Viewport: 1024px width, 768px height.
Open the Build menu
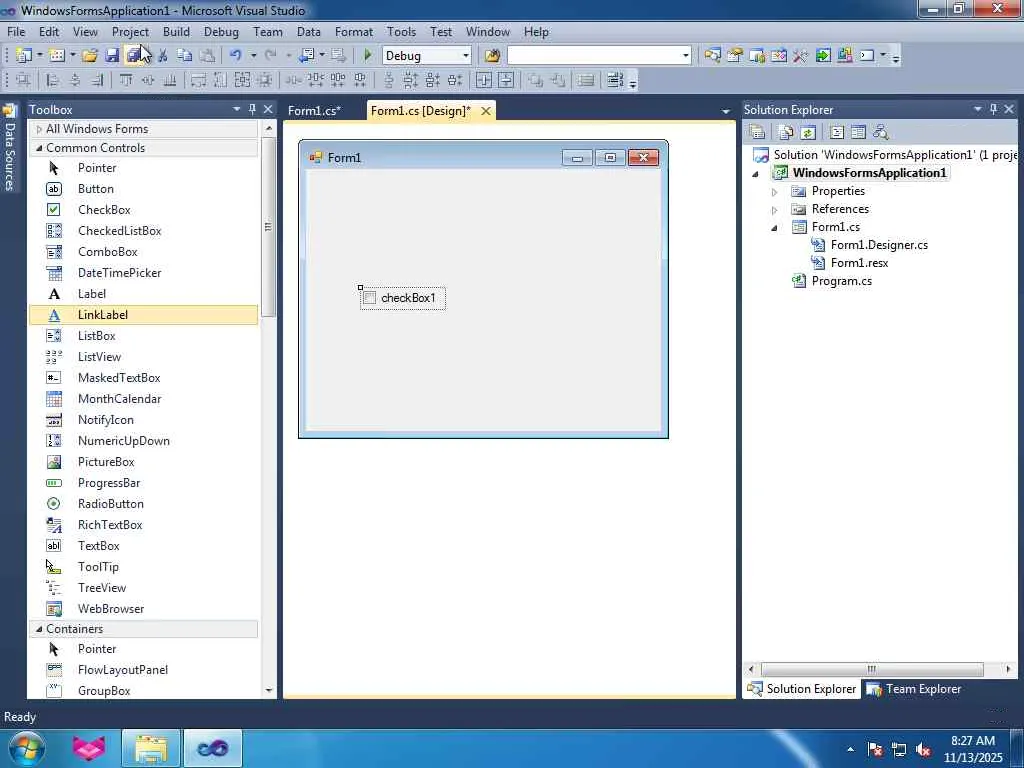point(176,31)
